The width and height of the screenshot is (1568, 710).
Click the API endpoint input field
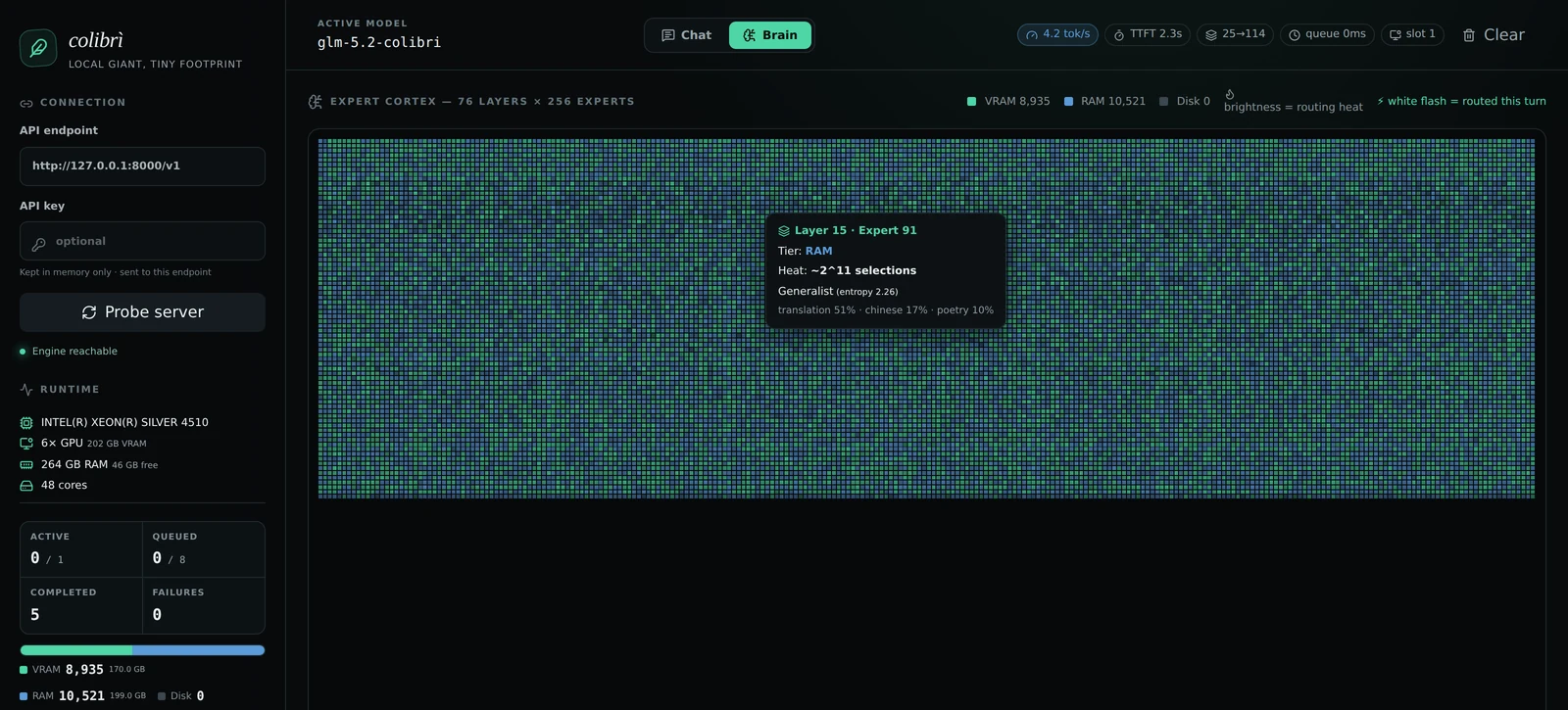(142, 166)
